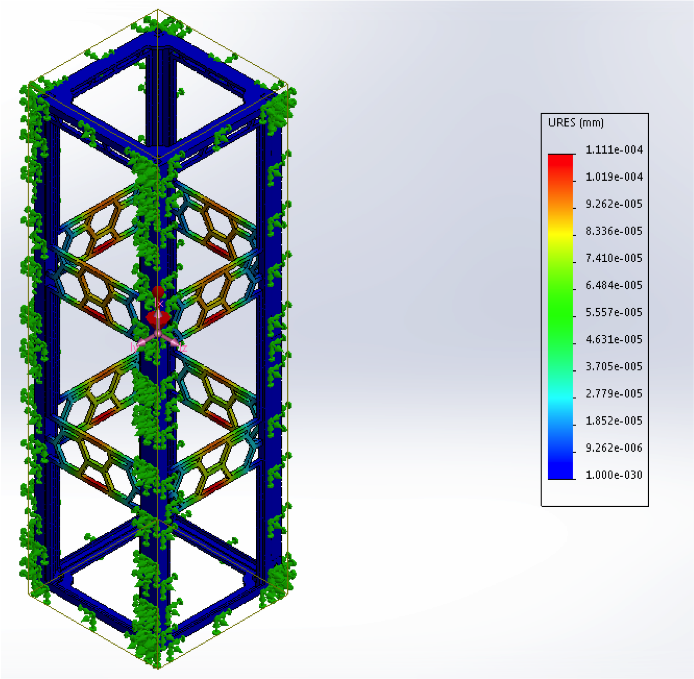Image resolution: width=694 pixels, height=679 pixels.
Task: Click the legend value 8.336e-005
Action: coord(614,231)
